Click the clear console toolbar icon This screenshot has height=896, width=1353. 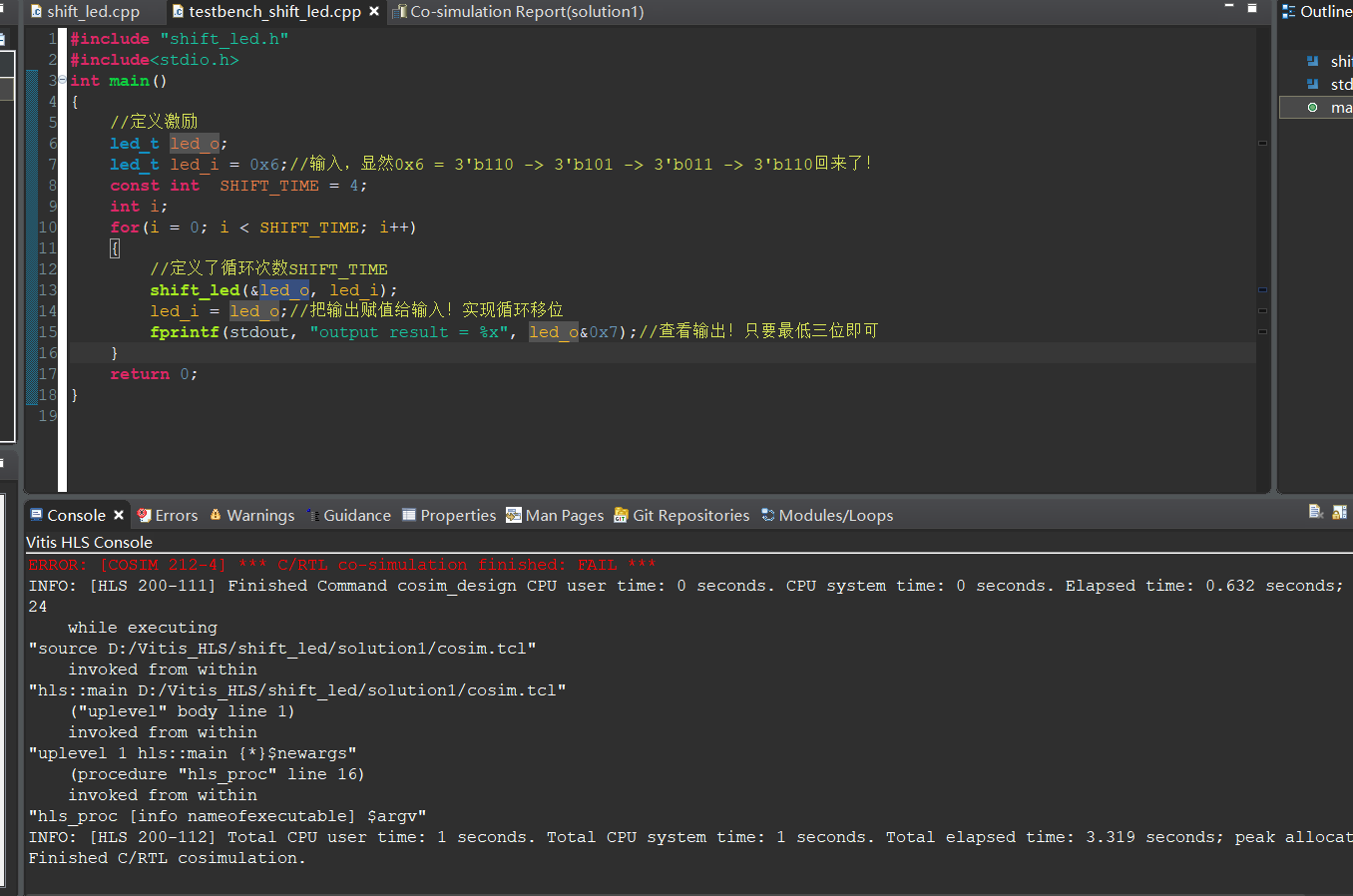(x=1316, y=512)
